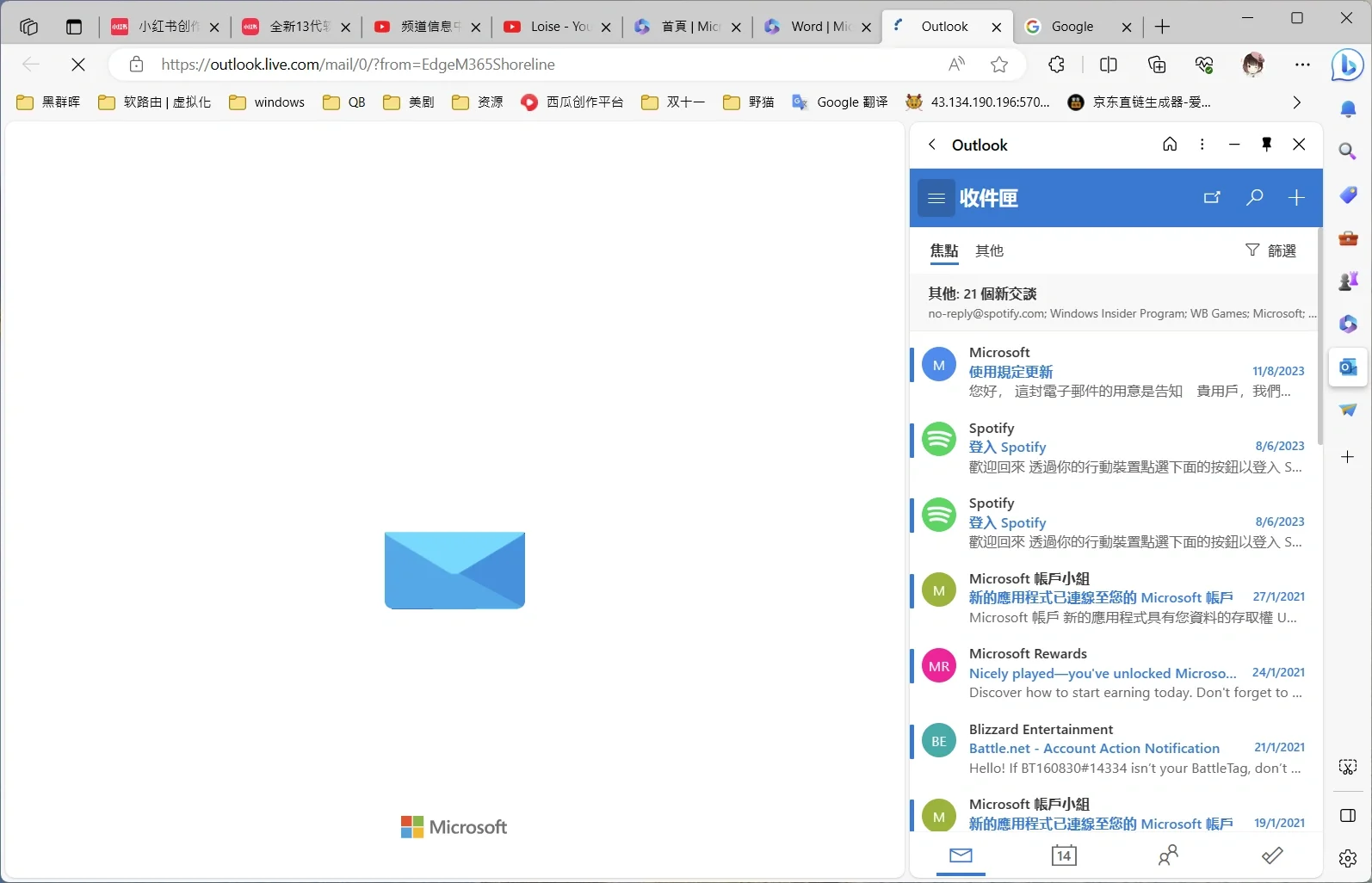Image resolution: width=1372 pixels, height=883 pixels.
Task: Open 双十一 bookmarks folder
Action: [673, 102]
